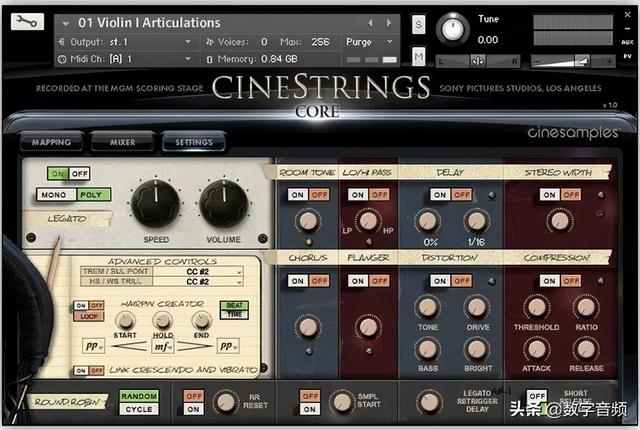Select CYCLE round robin mode

pyautogui.click(x=139, y=409)
